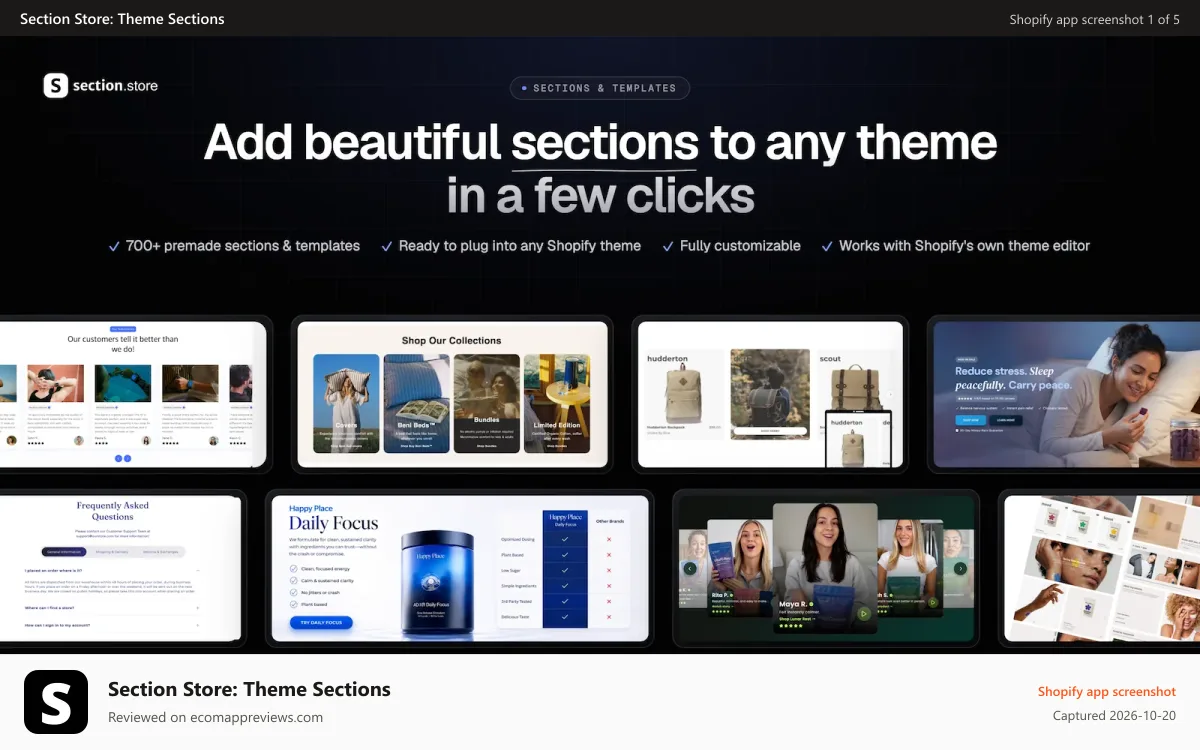Click the previous arrow in the video testimonial carousel
This screenshot has width=1200, height=750.
tap(690, 569)
